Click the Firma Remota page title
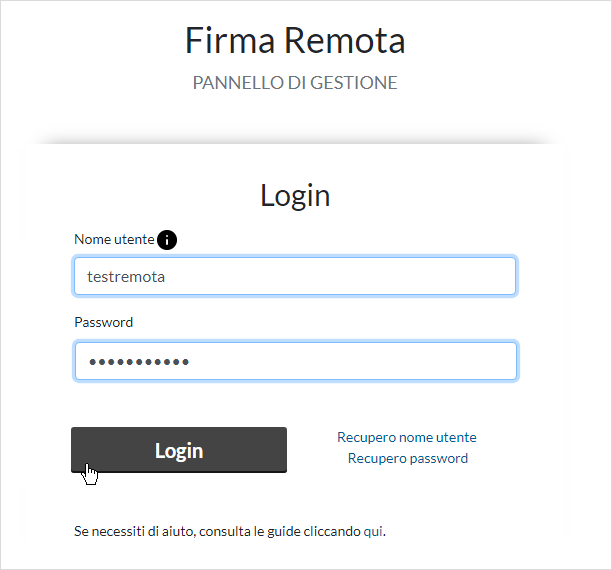The height and width of the screenshot is (570, 612). click(x=295, y=40)
